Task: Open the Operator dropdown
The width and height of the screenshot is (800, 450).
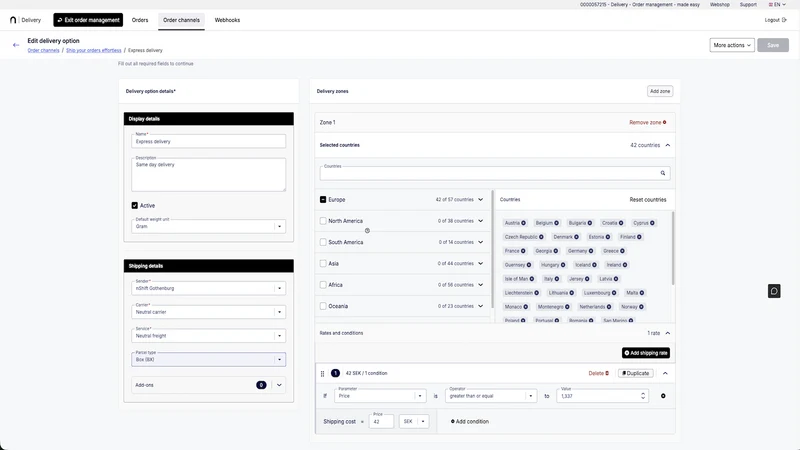Action: click(491, 396)
